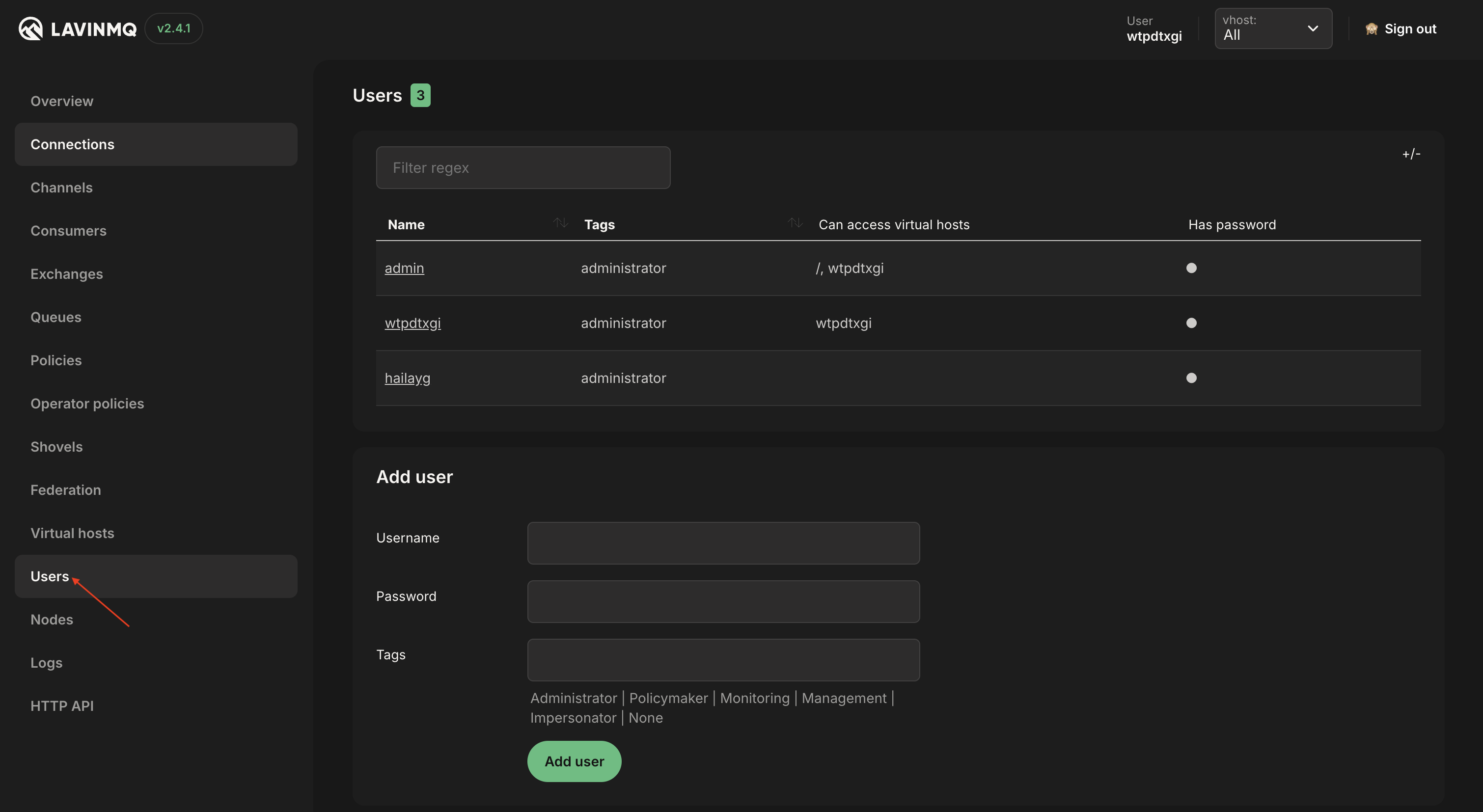Insert the Monitoring tag suggestion
The image size is (1483, 812).
pos(755,698)
